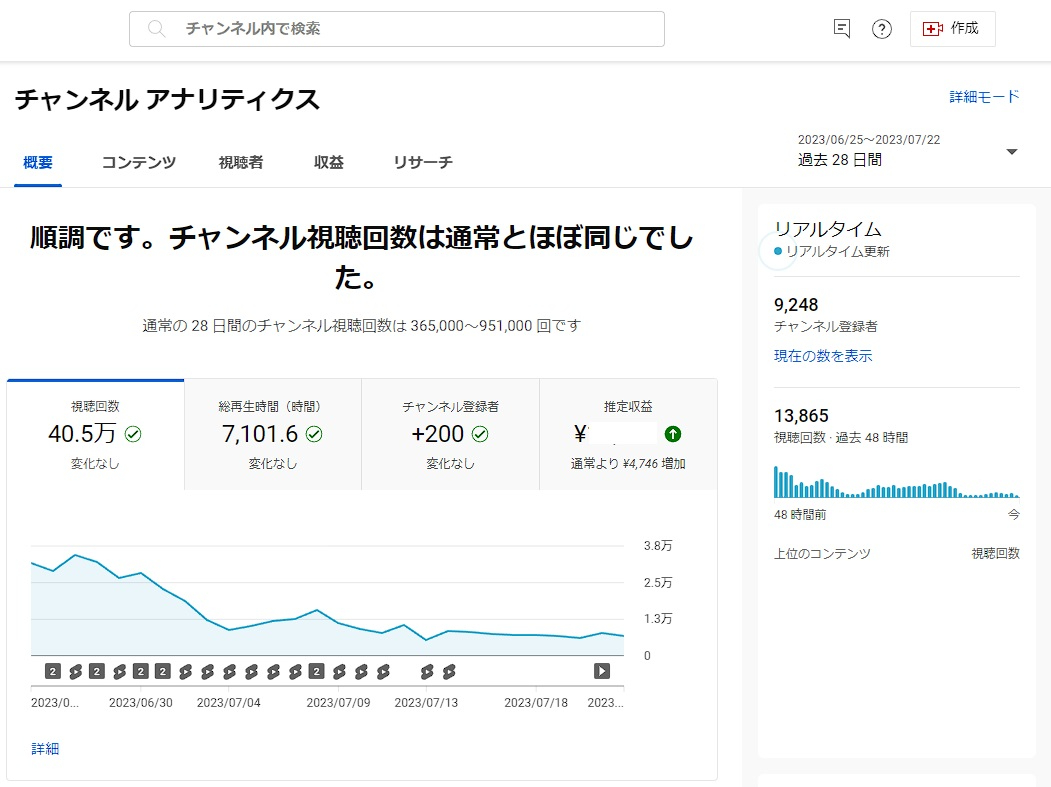Select the '2' marker above the 2023/07/09 label

click(316, 671)
